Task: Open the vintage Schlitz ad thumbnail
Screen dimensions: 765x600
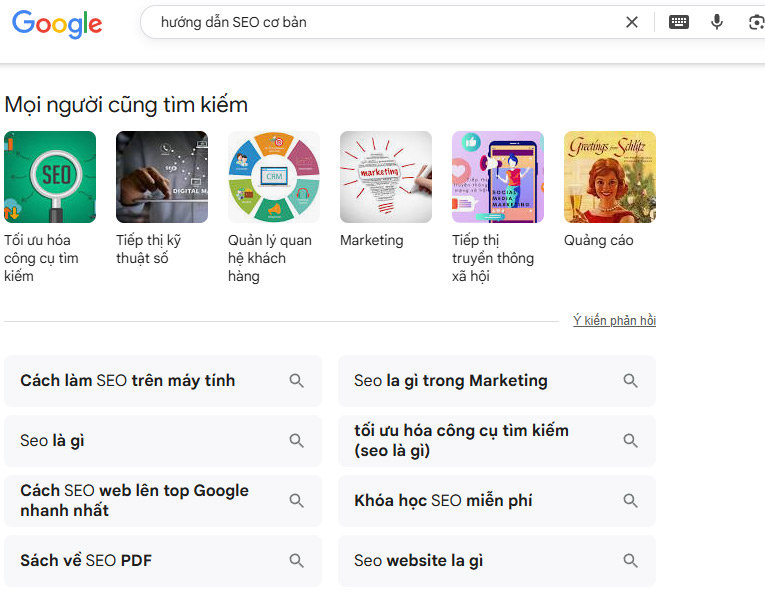Action: coord(610,177)
